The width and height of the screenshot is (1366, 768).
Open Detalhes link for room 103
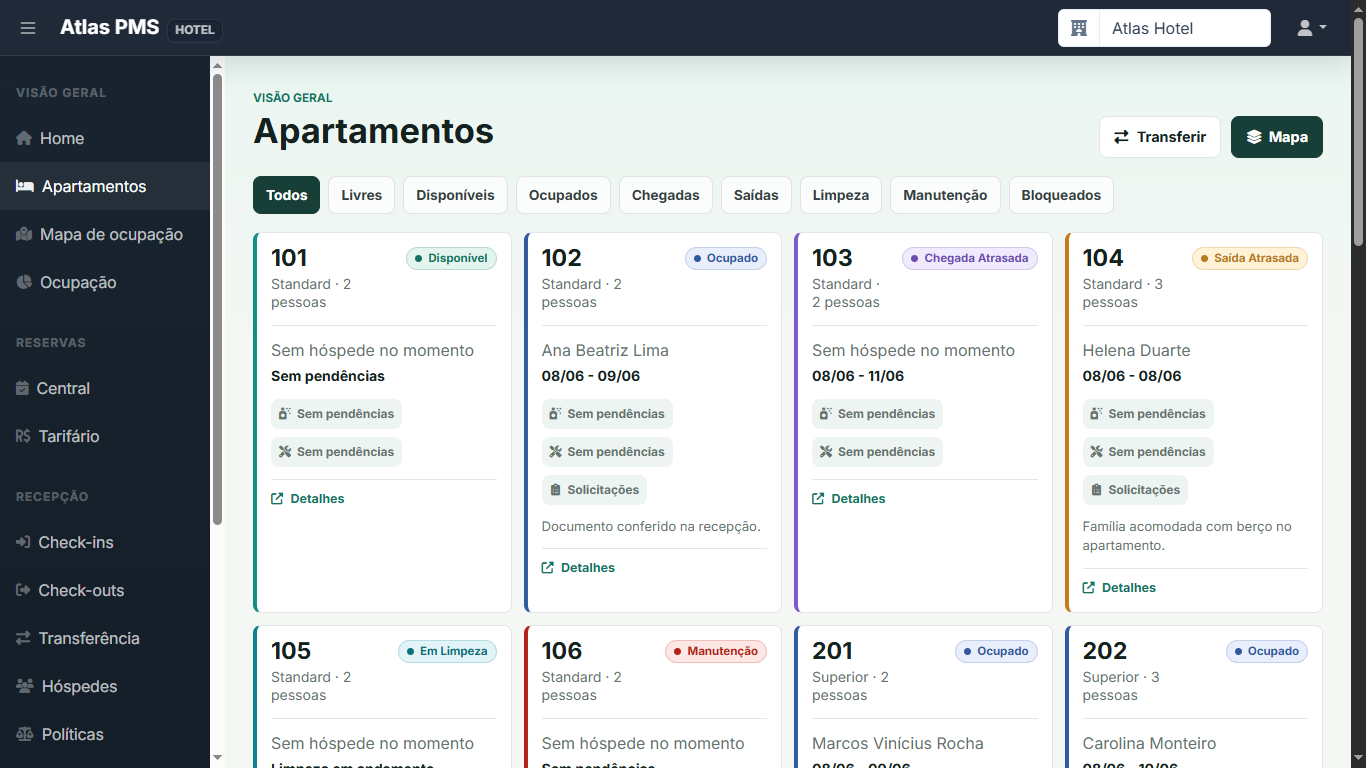(849, 498)
